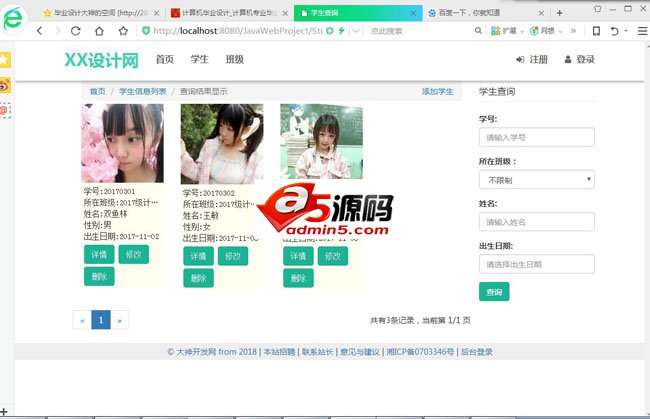Click 详情 for the third student
This screenshot has height=419, width=650.
pyautogui.click(x=298, y=256)
